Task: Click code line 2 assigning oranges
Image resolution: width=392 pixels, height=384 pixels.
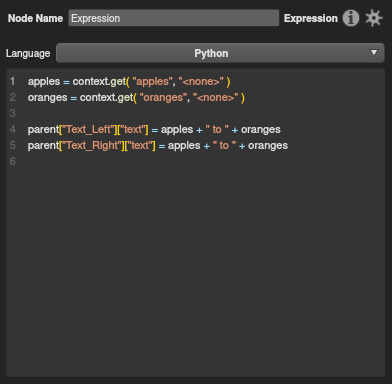Action: 136,97
